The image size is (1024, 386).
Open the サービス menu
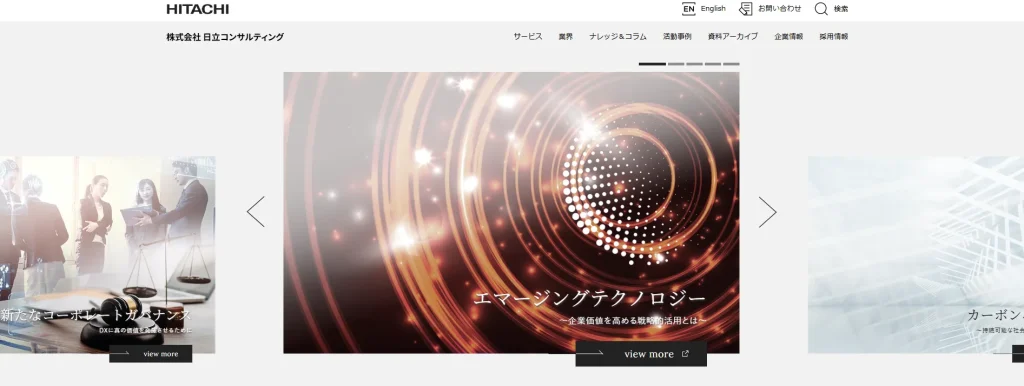tap(528, 37)
